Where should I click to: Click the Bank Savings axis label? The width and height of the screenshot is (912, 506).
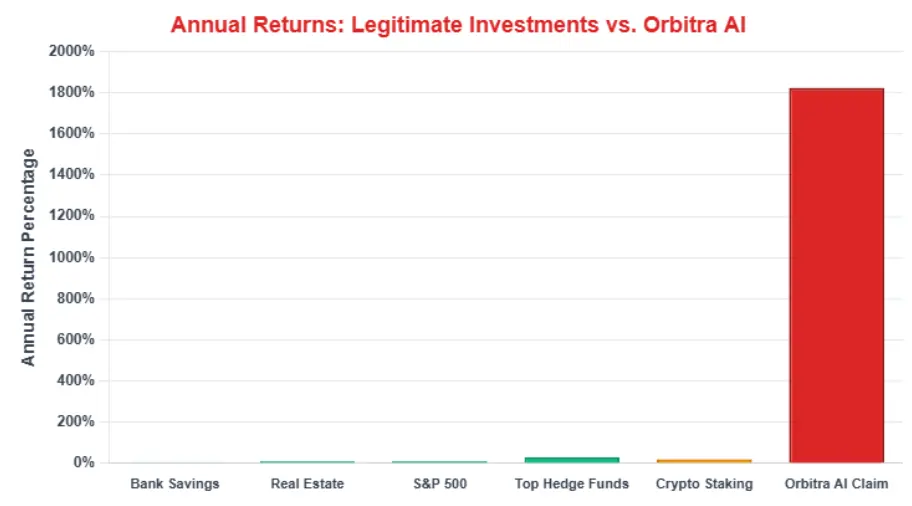click(x=175, y=484)
